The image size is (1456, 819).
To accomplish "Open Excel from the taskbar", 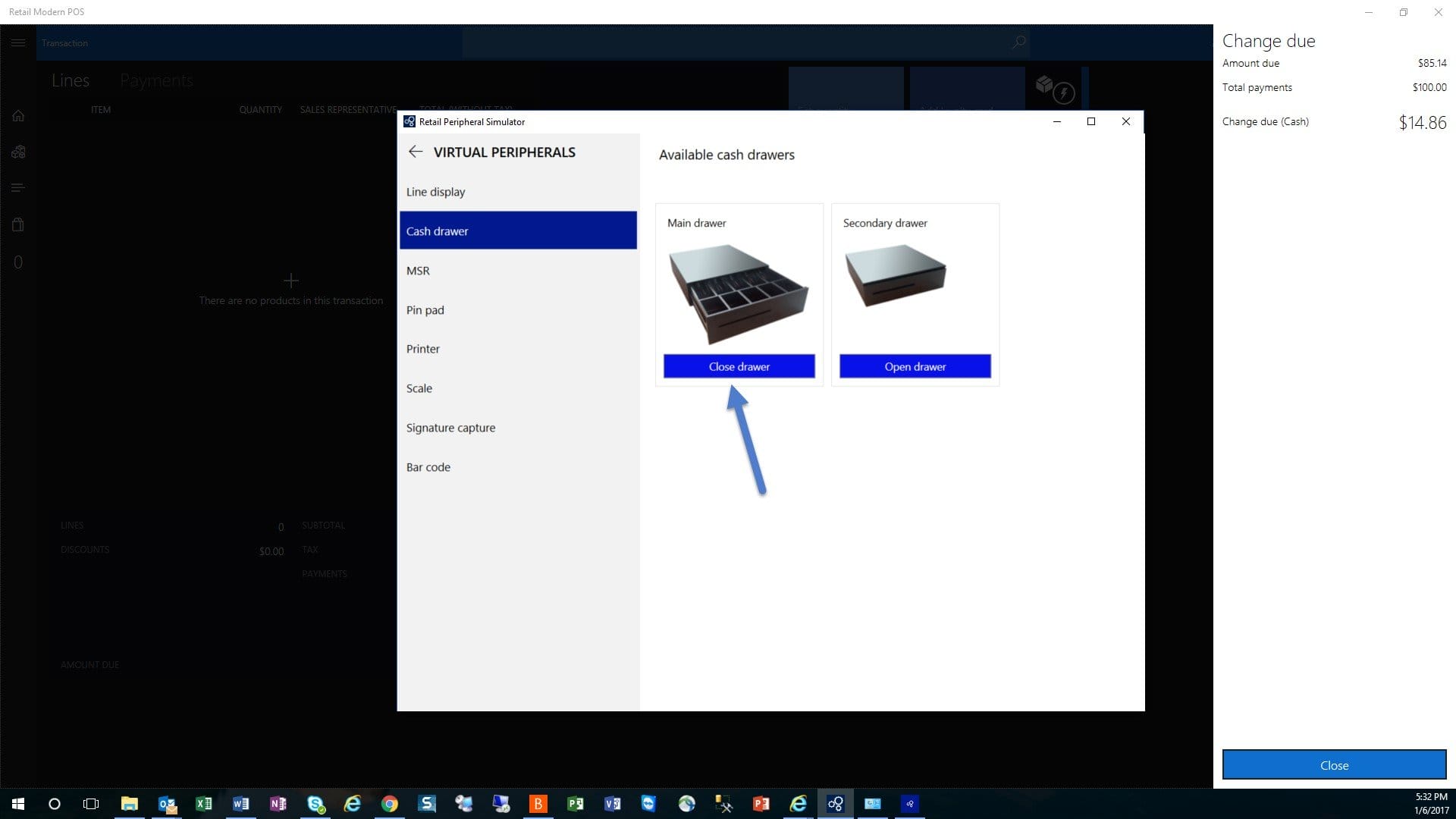I will pyautogui.click(x=203, y=804).
